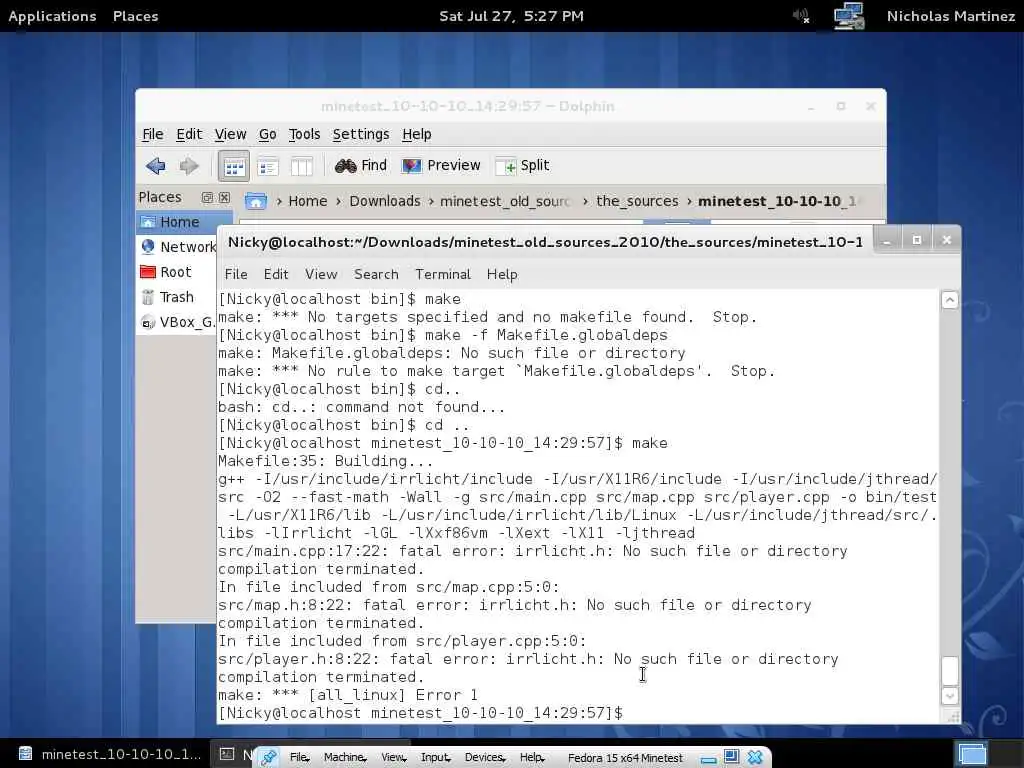Exit VirtualBox fullscreen mode icon
Screen dimensions: 1024x768
(x=731, y=756)
